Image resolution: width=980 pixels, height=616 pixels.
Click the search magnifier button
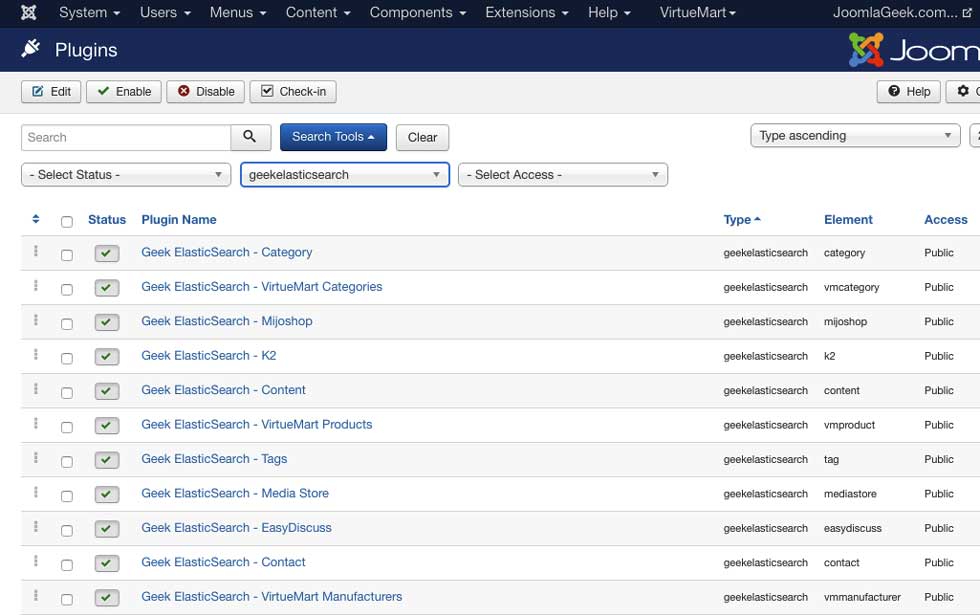point(250,137)
